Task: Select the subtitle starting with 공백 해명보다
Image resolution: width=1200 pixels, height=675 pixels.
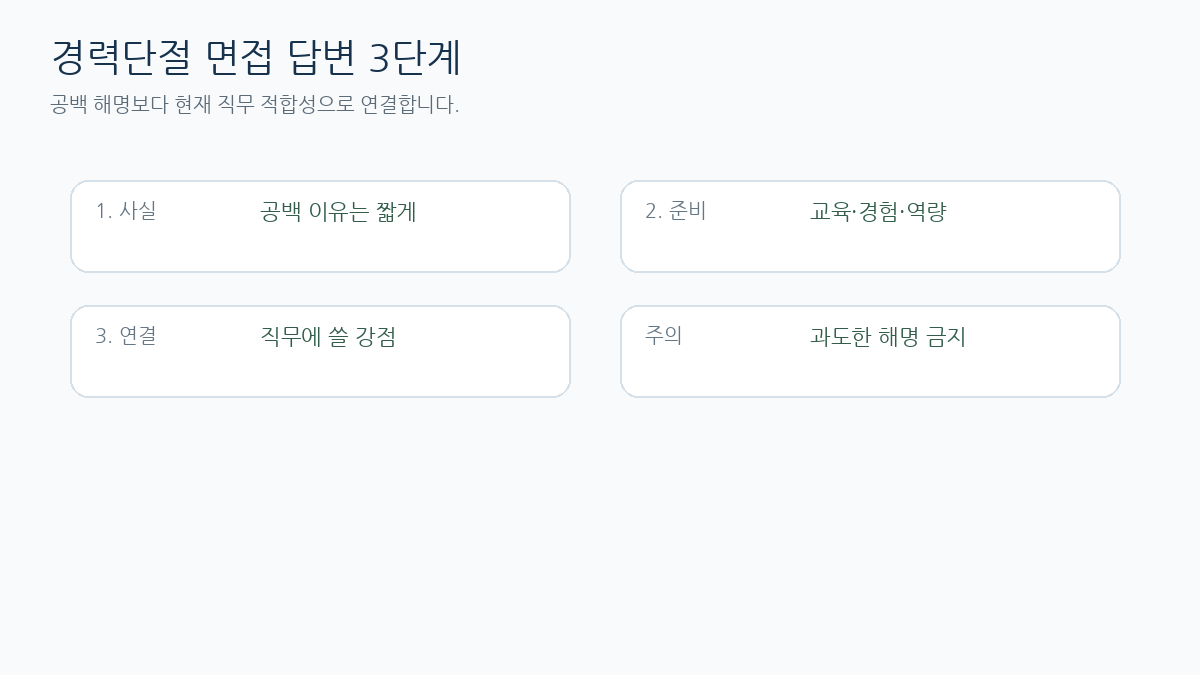Action: [x=255, y=104]
